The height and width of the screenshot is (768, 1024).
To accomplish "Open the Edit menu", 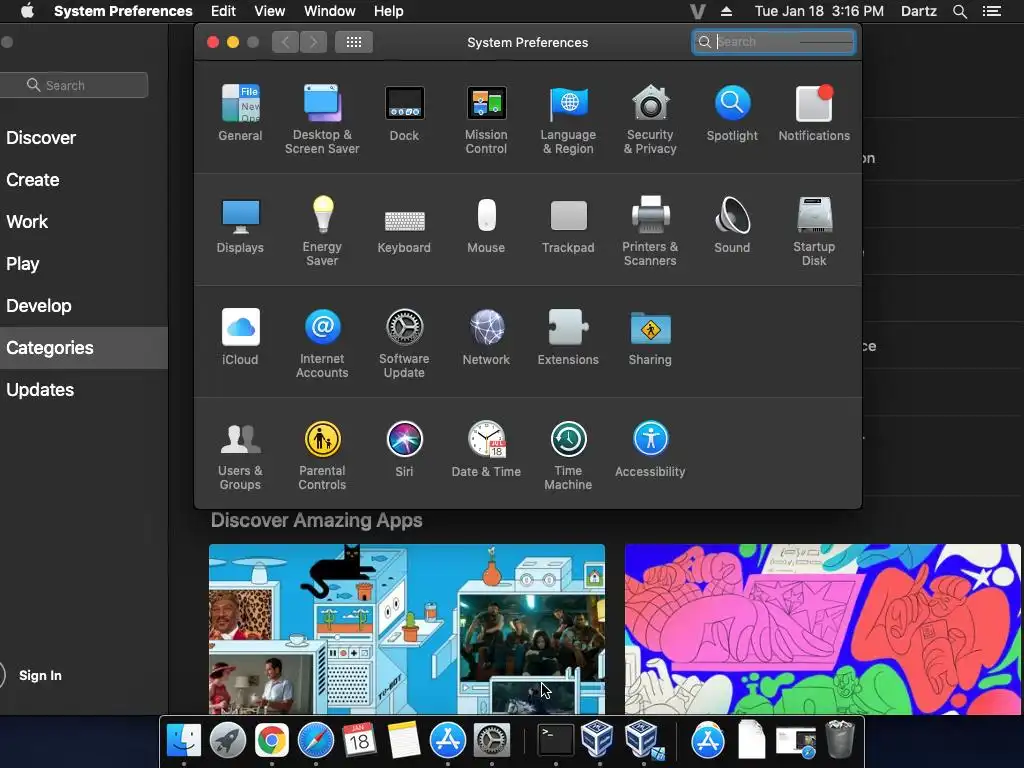I will [223, 11].
